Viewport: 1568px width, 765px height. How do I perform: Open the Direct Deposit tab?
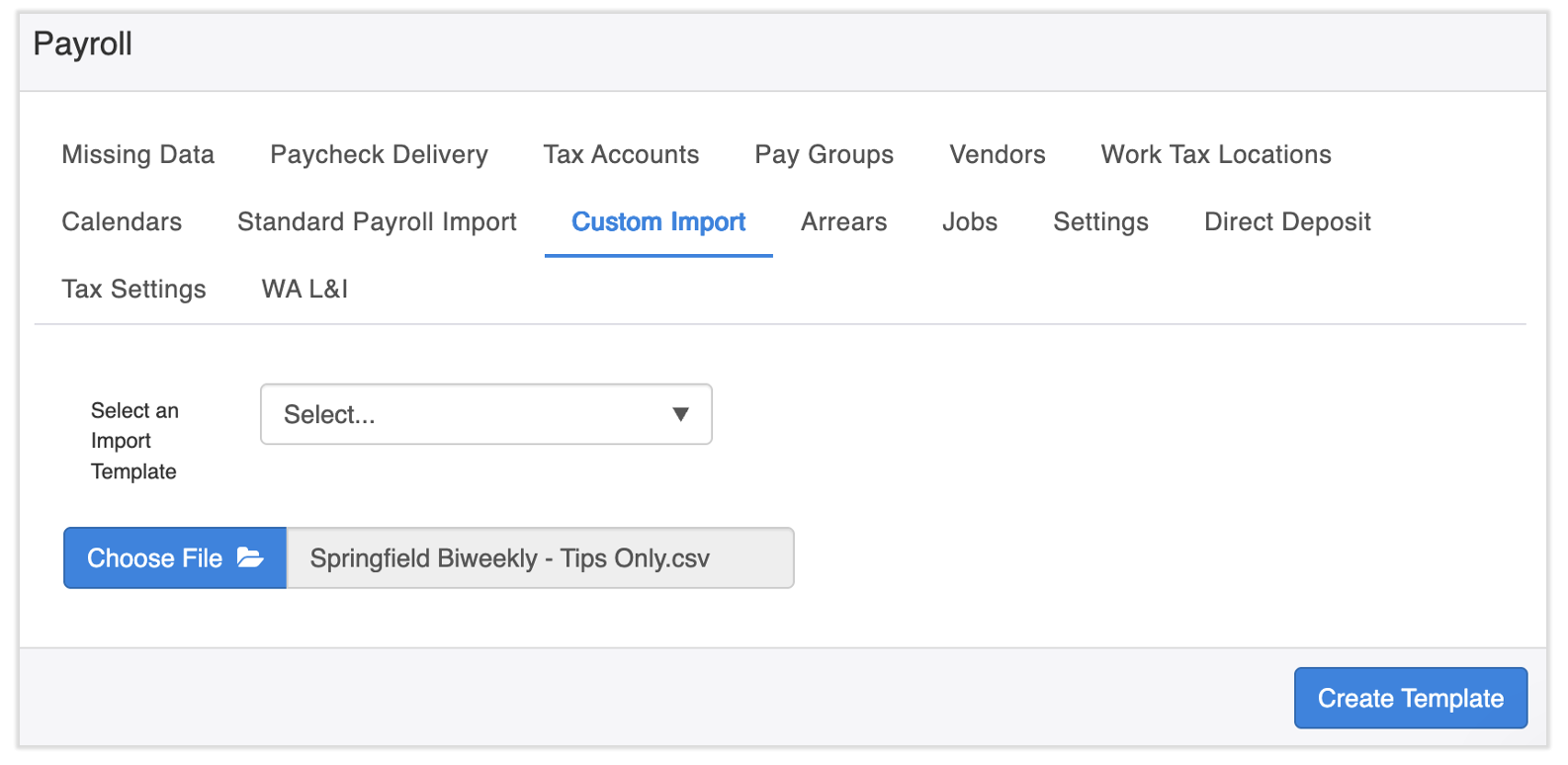pos(1286,222)
